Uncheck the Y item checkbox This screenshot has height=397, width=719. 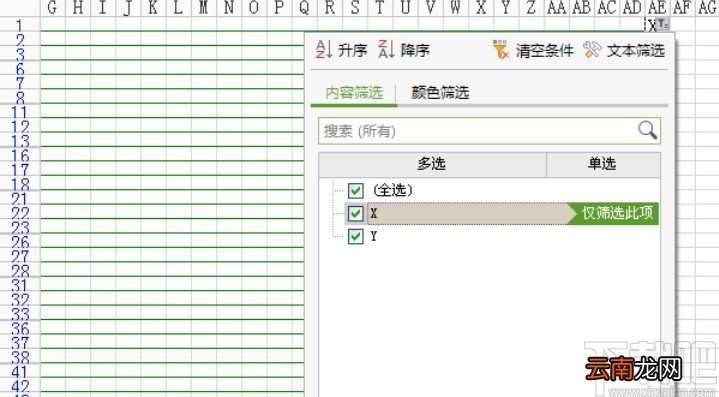coord(355,236)
